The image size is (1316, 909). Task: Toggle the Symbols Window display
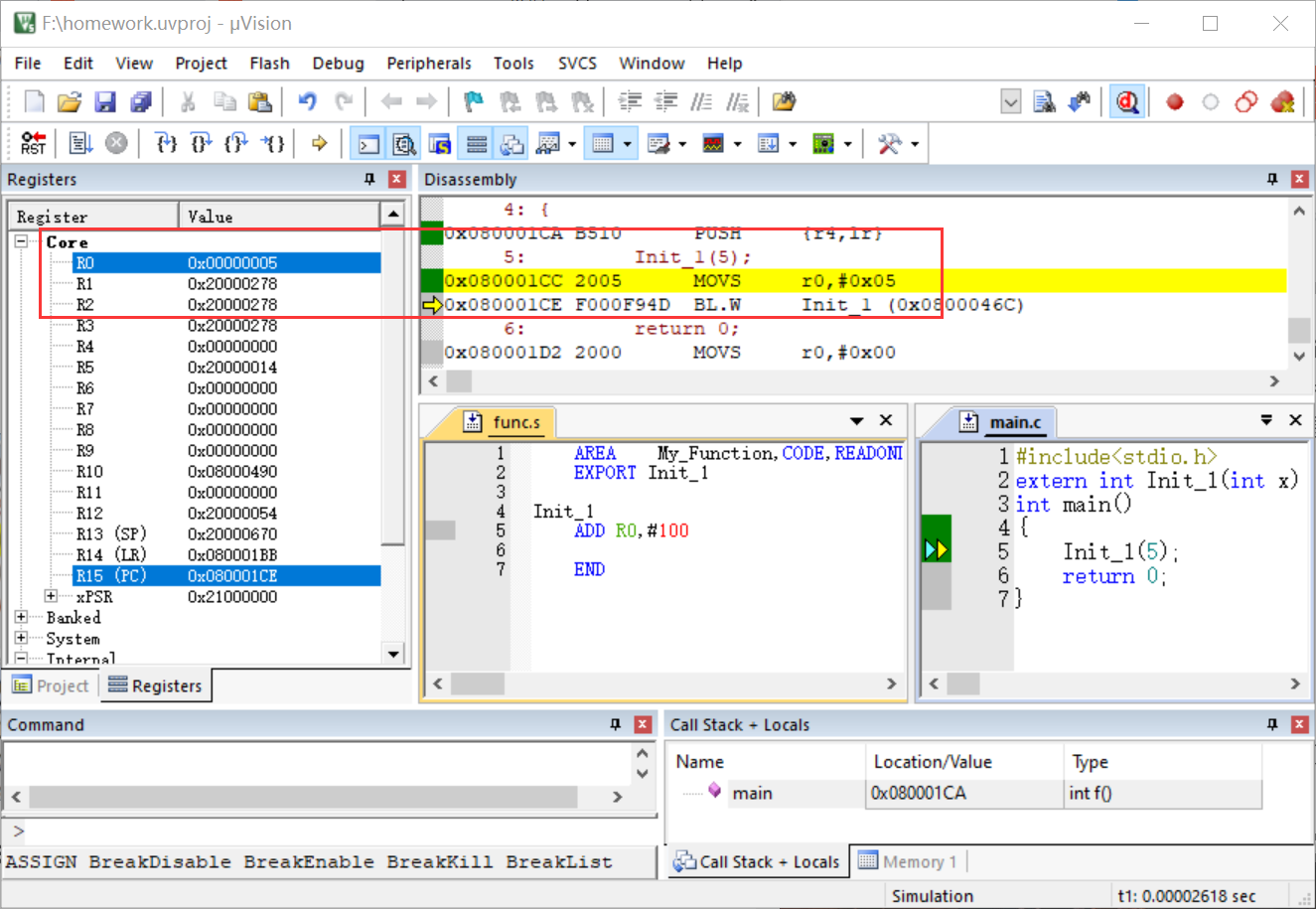point(440,144)
